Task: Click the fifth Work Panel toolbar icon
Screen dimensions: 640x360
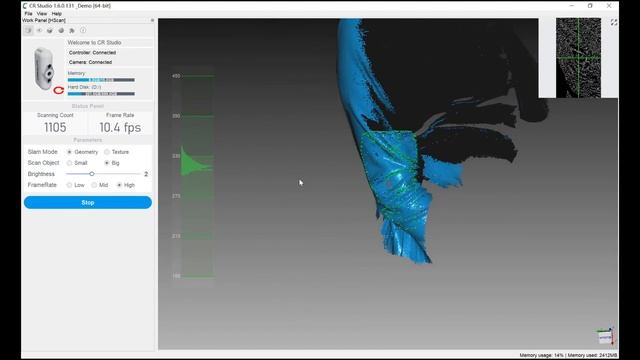Action: 72,30
